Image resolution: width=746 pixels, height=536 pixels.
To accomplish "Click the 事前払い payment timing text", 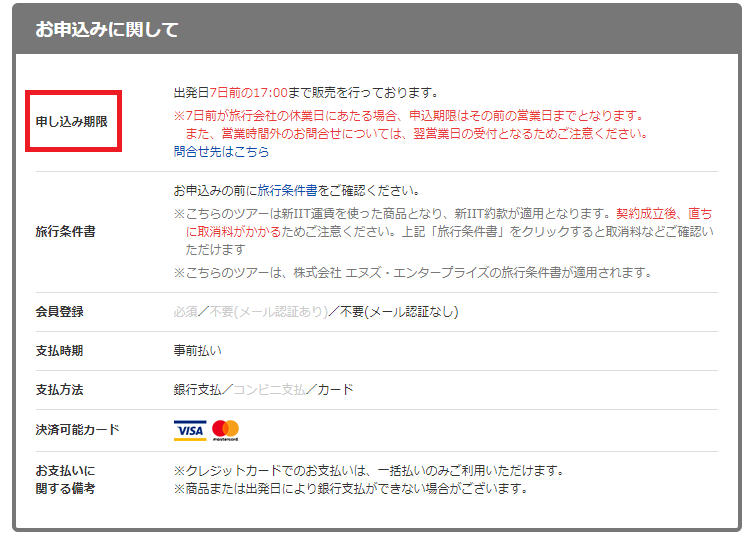I will pos(197,351).
